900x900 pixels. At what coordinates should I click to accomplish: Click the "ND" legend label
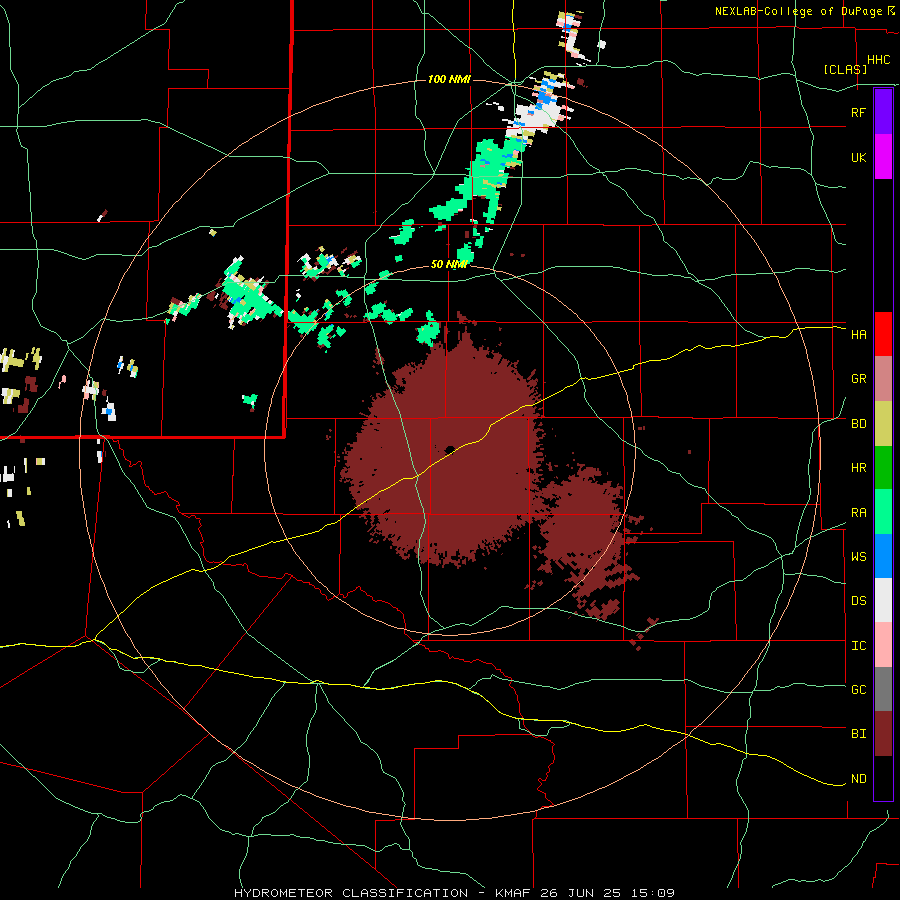coord(858,779)
